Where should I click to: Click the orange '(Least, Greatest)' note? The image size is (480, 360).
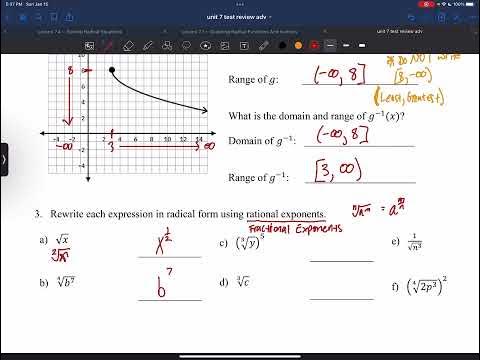[x=409, y=97]
